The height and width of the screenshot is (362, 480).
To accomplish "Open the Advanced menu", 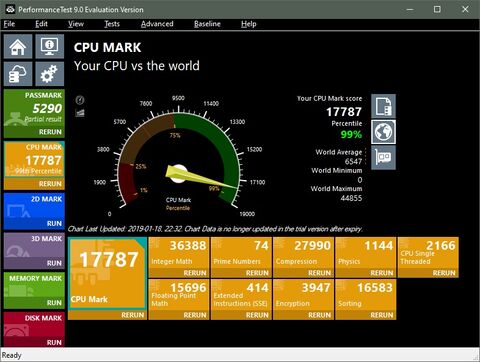I will (x=157, y=24).
